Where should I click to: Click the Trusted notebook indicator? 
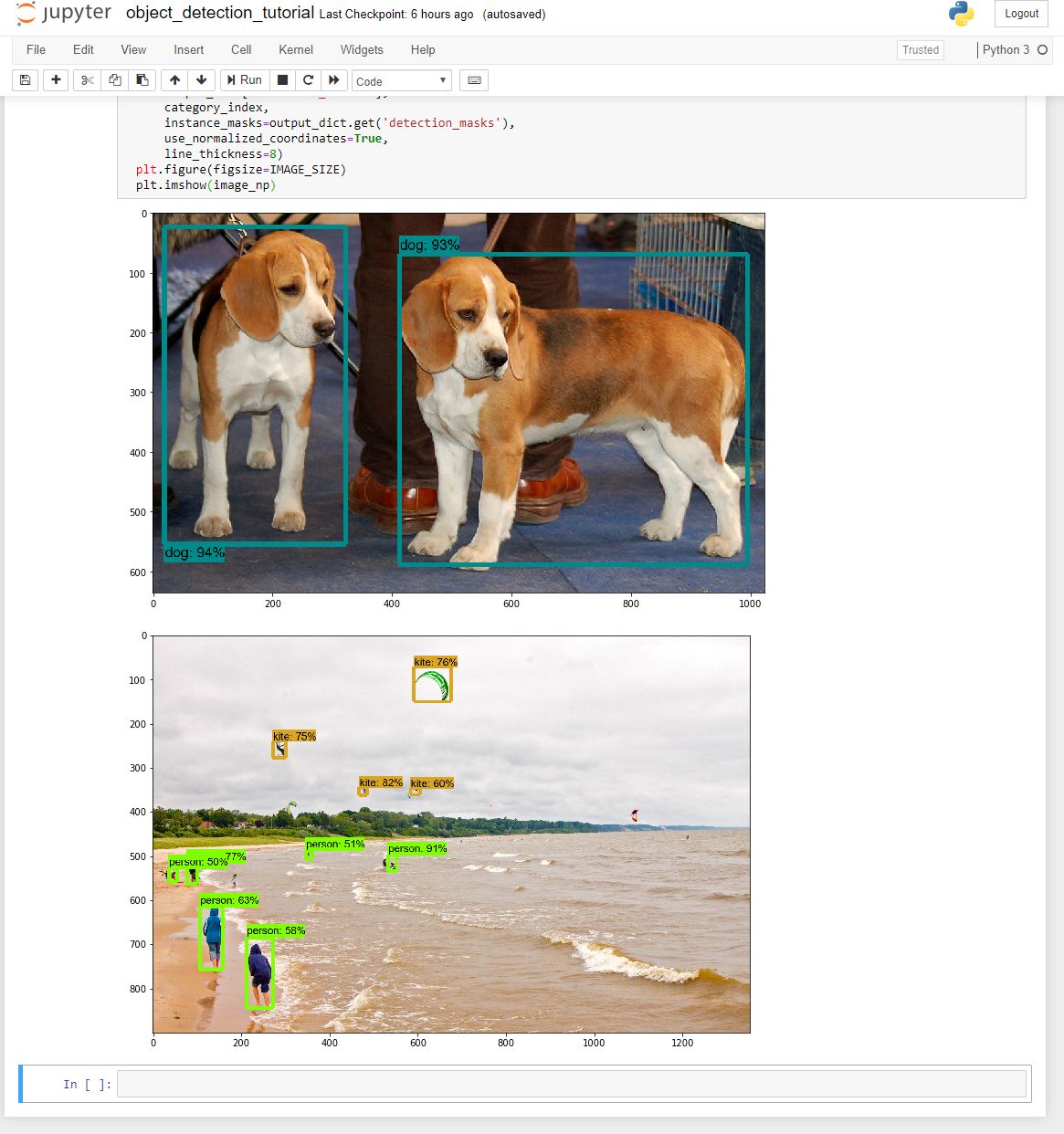[921, 50]
